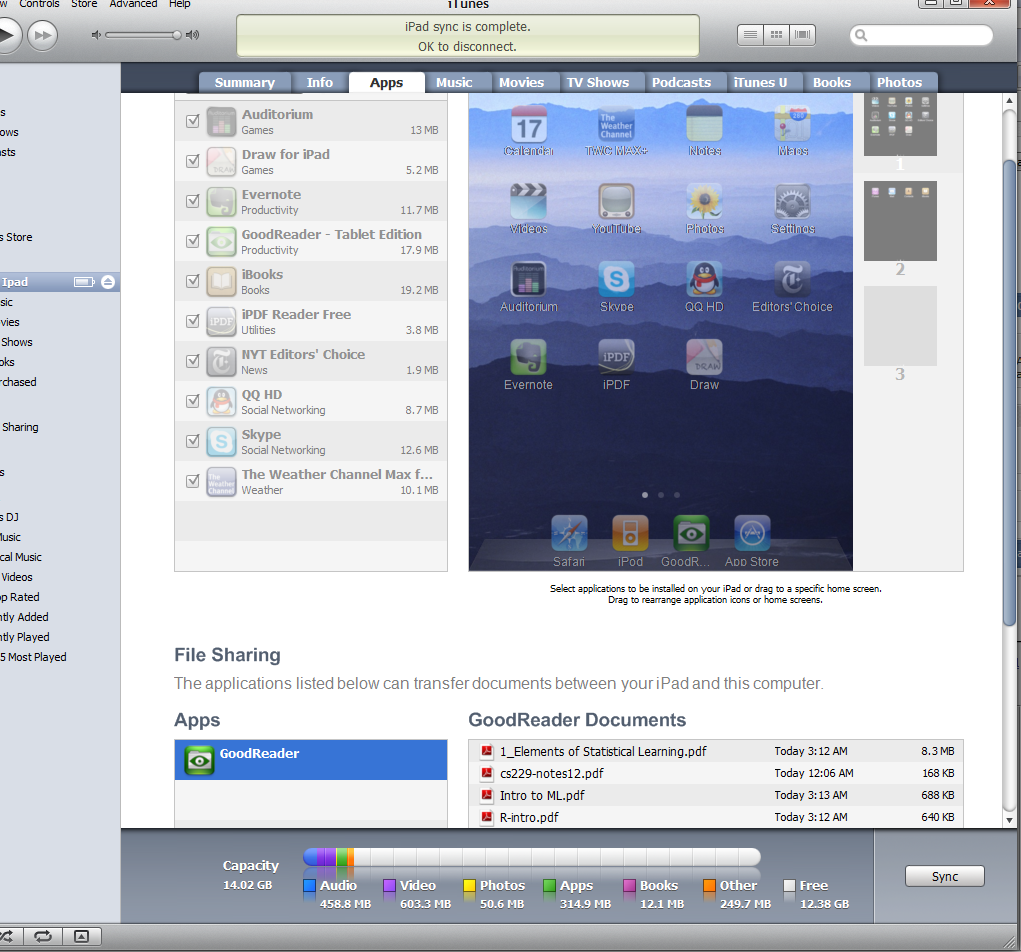Uncheck the Skype app checkbox
Image resolution: width=1021 pixels, height=952 pixels.
click(193, 441)
